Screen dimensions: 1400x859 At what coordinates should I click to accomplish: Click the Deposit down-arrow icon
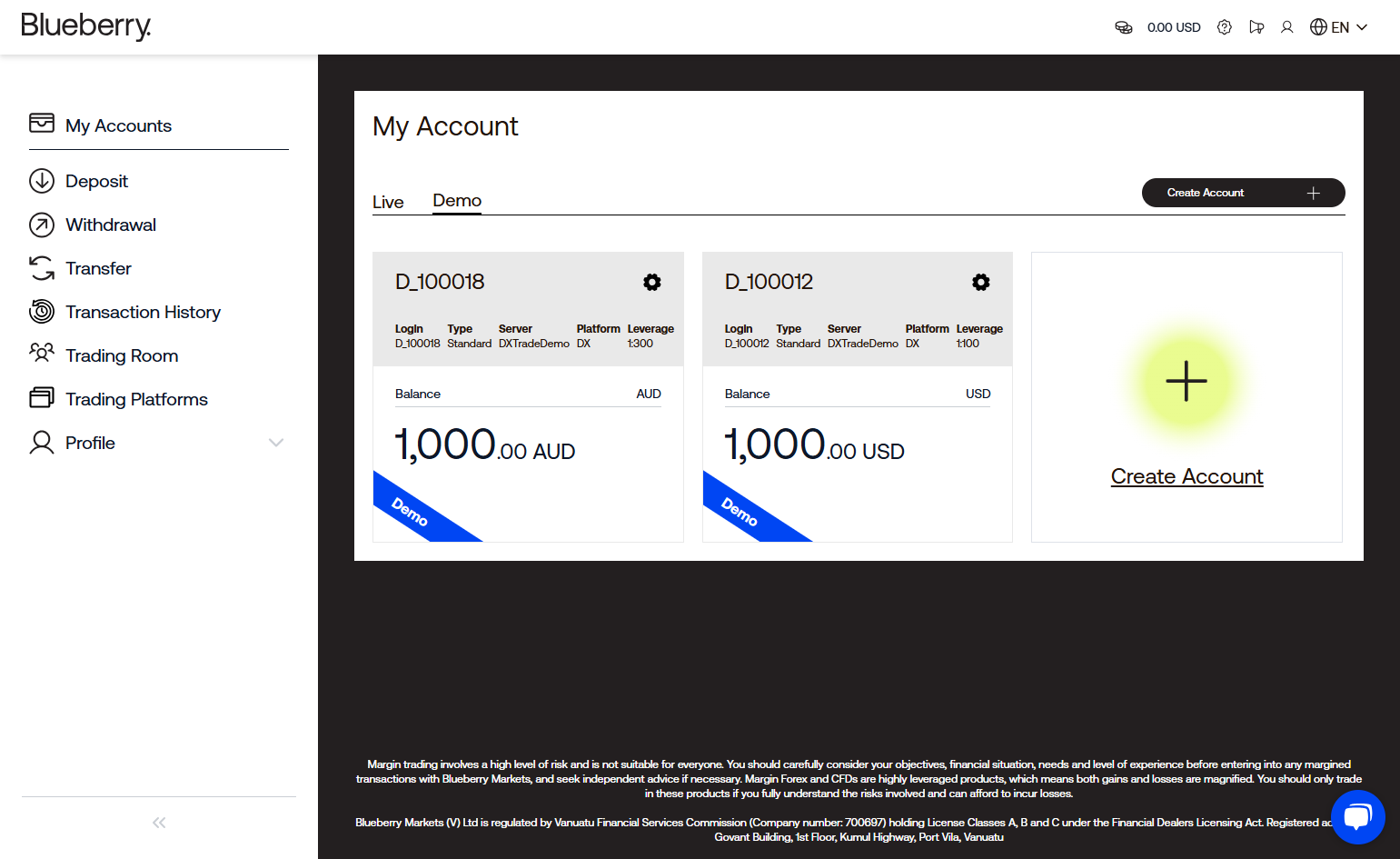pos(42,181)
